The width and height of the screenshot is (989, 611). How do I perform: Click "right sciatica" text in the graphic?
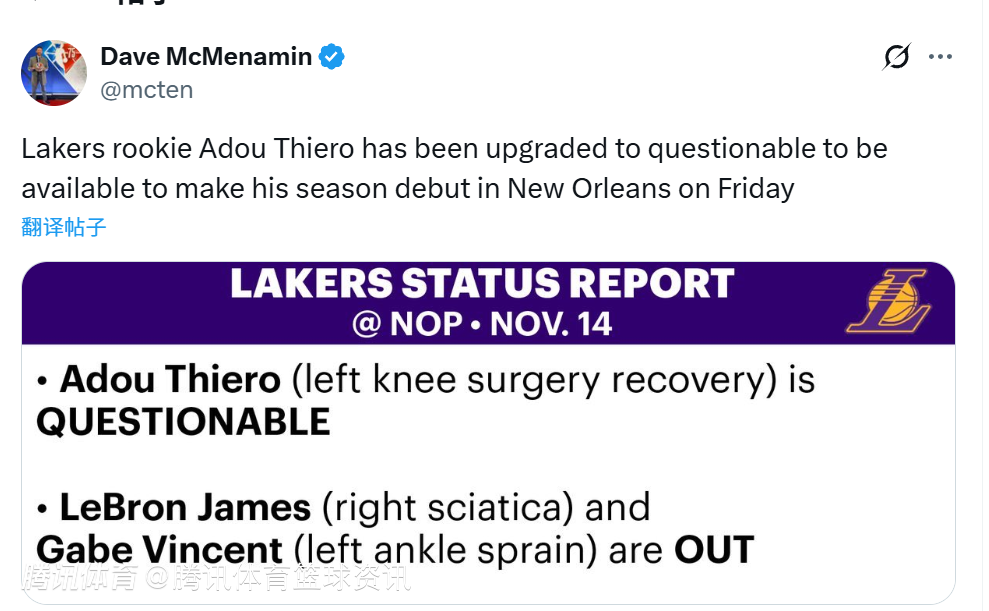click(x=448, y=507)
